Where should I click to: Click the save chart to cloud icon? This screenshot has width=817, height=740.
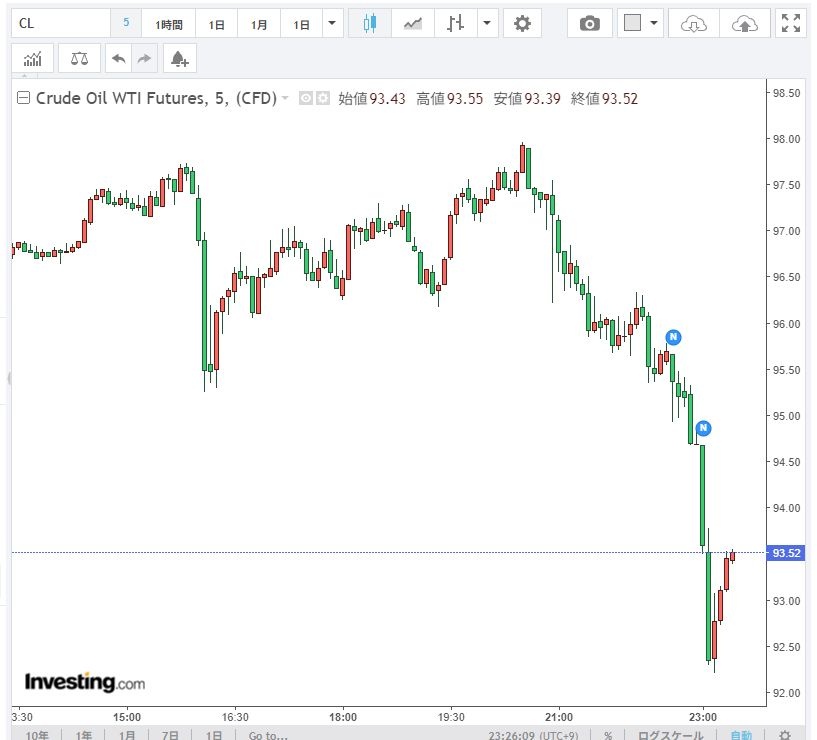pyautogui.click(x=744, y=23)
